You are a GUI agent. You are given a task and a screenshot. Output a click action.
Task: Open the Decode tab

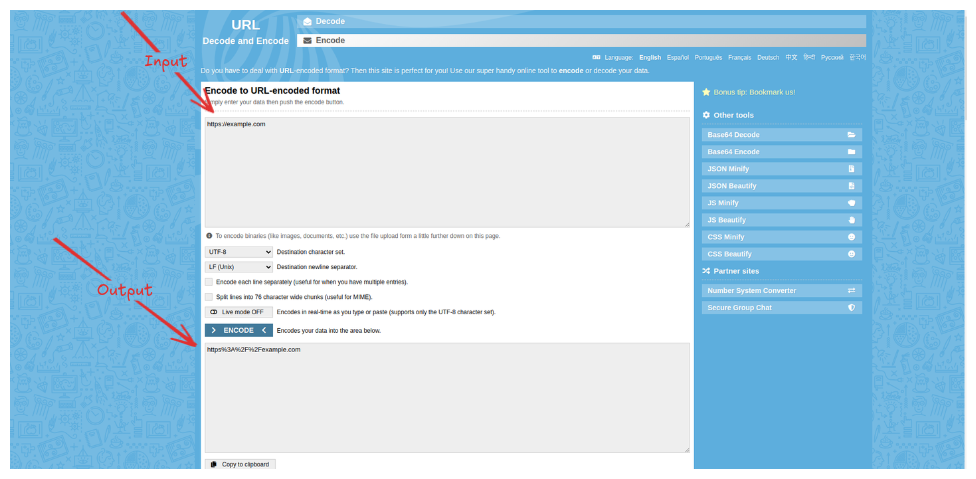[x=581, y=21]
